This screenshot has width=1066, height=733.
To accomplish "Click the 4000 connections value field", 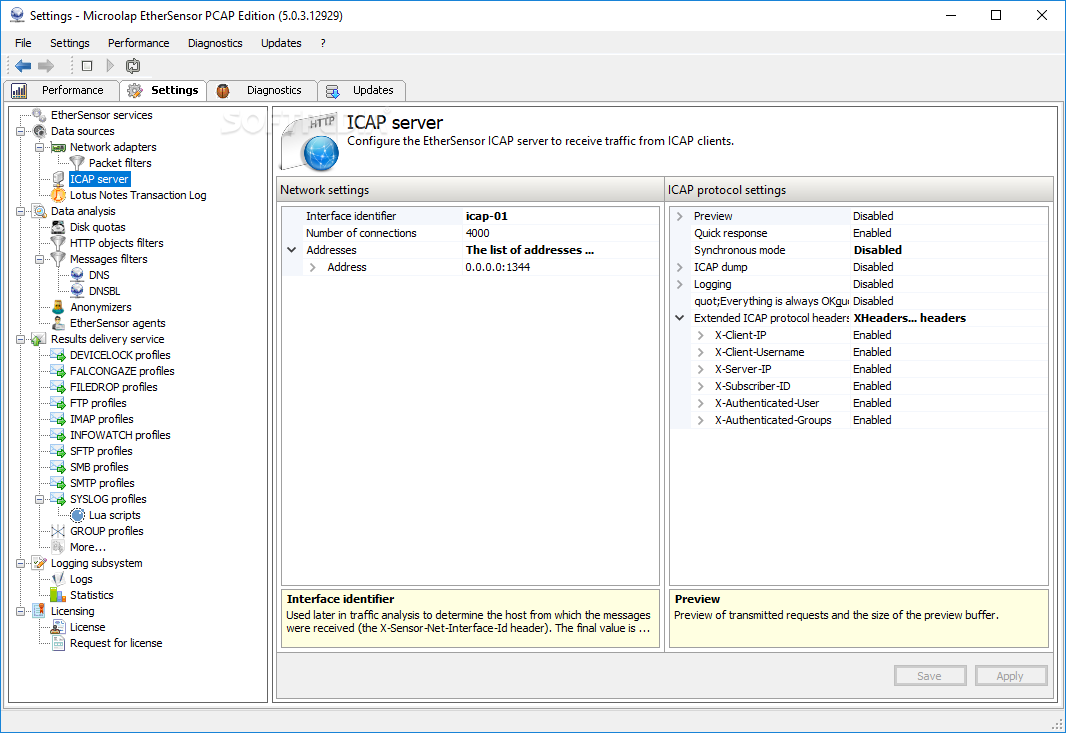I will click(477, 233).
